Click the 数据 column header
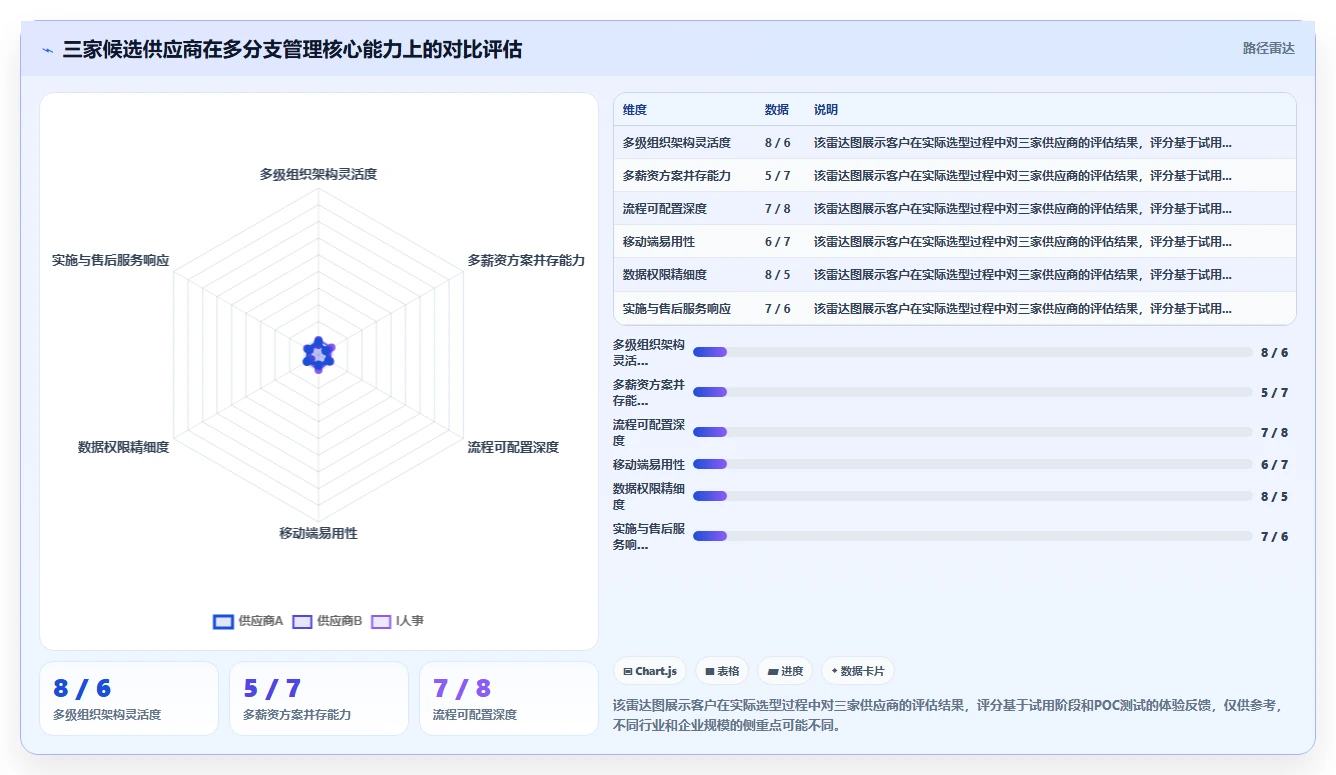 [777, 110]
